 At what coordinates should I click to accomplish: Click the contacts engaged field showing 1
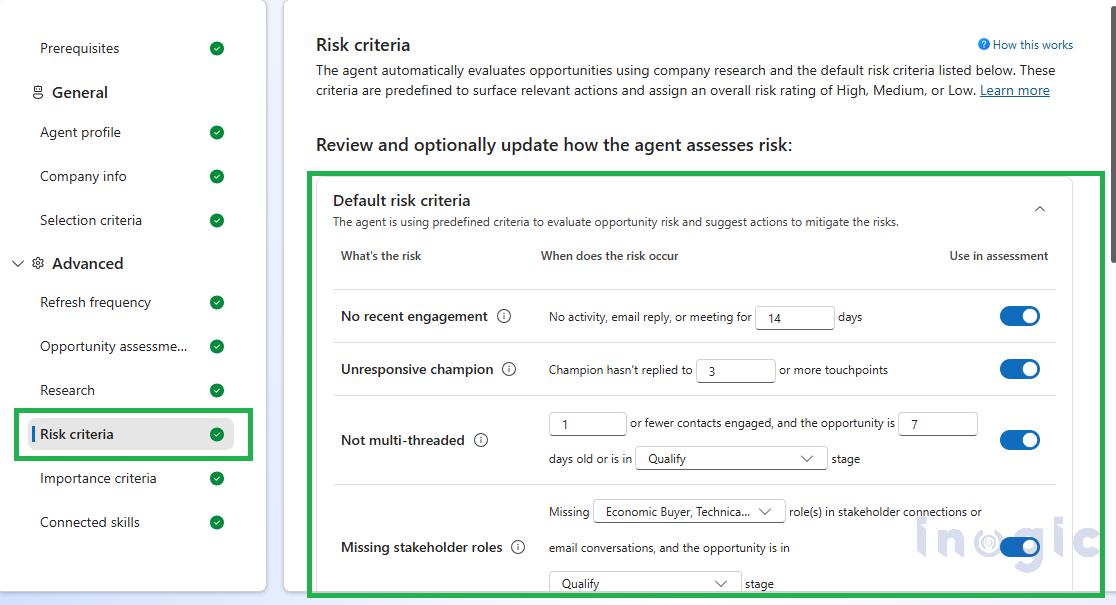[x=588, y=424]
